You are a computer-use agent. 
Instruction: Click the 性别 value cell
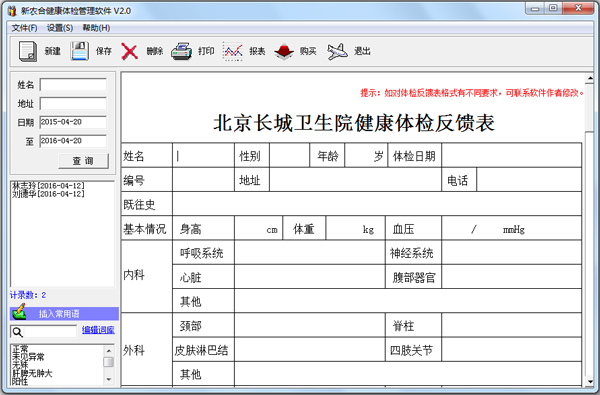click(290, 156)
